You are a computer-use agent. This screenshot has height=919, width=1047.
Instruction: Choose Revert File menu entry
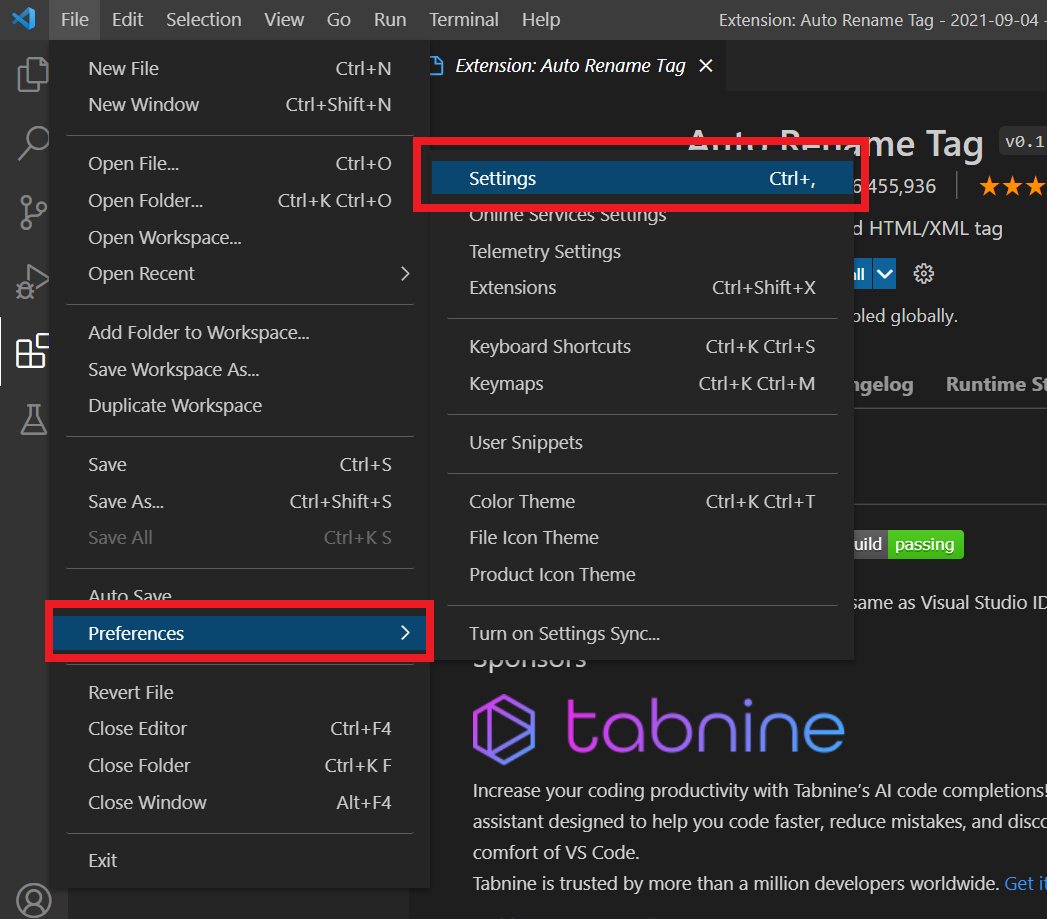point(240,693)
